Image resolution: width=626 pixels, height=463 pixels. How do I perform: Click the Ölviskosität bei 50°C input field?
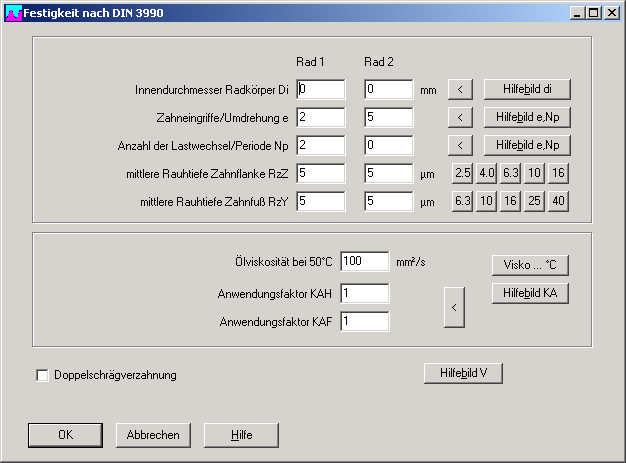[x=364, y=262]
